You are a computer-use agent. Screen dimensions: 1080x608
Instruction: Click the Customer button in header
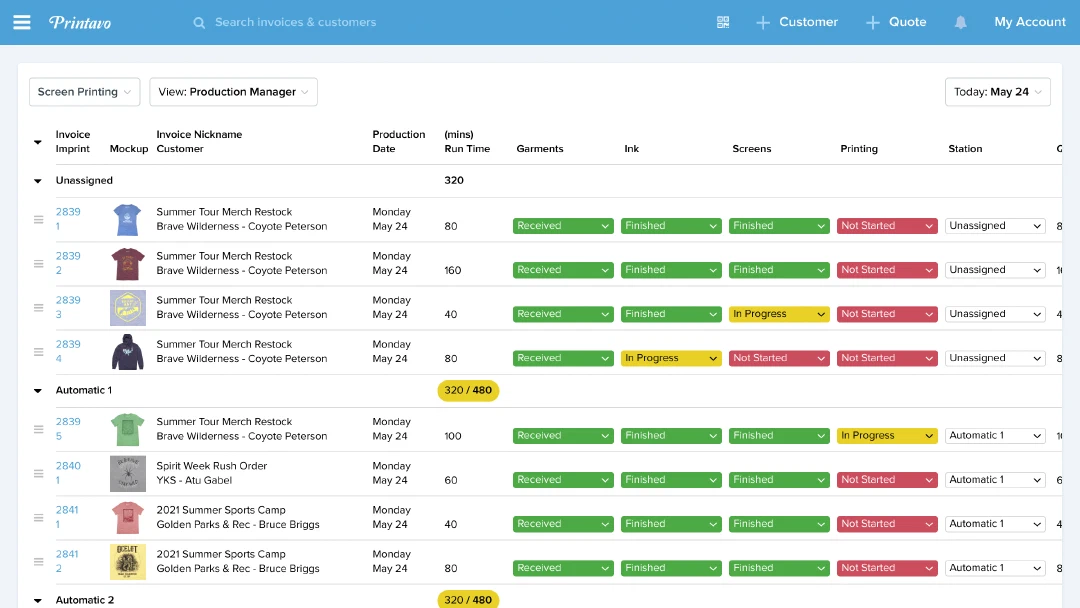tap(808, 22)
